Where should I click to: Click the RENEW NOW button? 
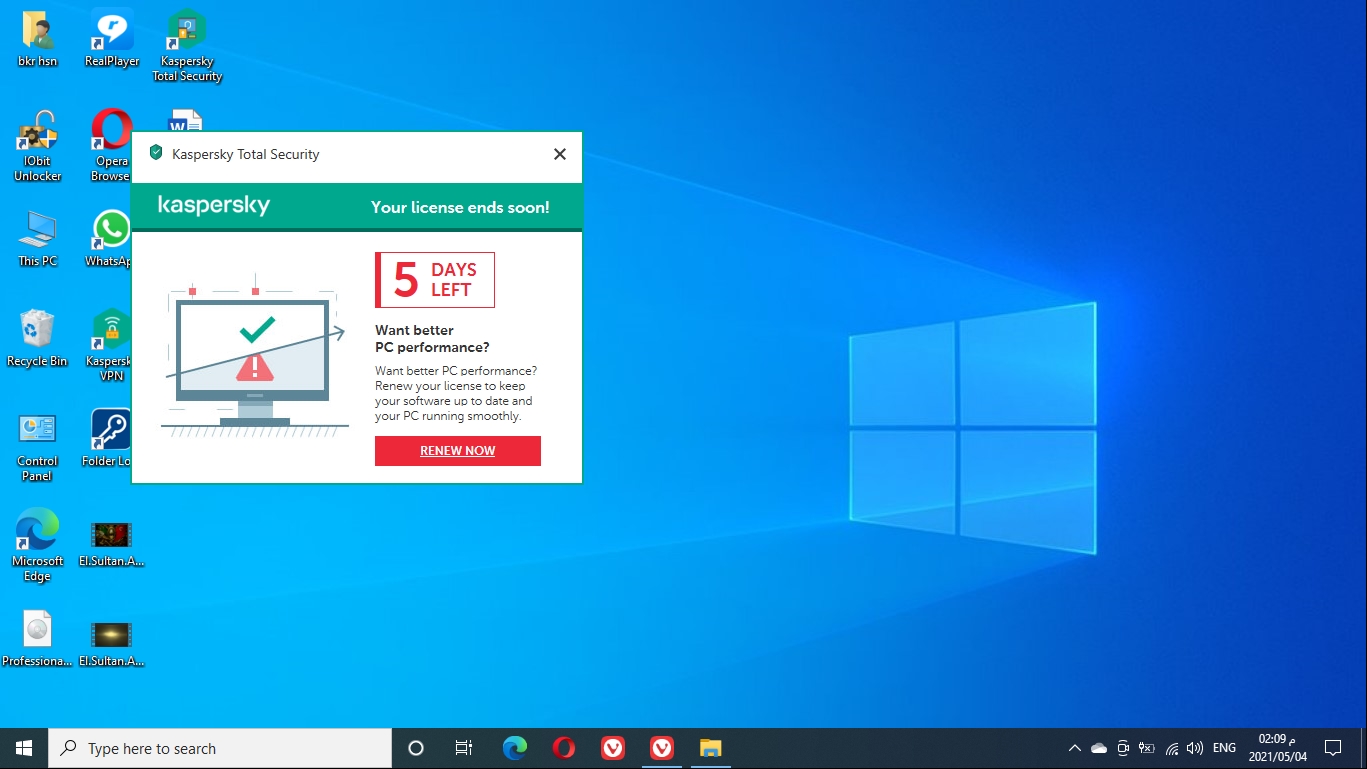(x=458, y=451)
